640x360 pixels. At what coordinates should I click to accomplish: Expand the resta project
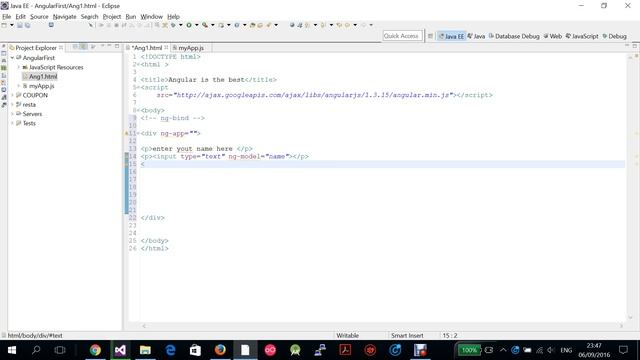(12, 104)
